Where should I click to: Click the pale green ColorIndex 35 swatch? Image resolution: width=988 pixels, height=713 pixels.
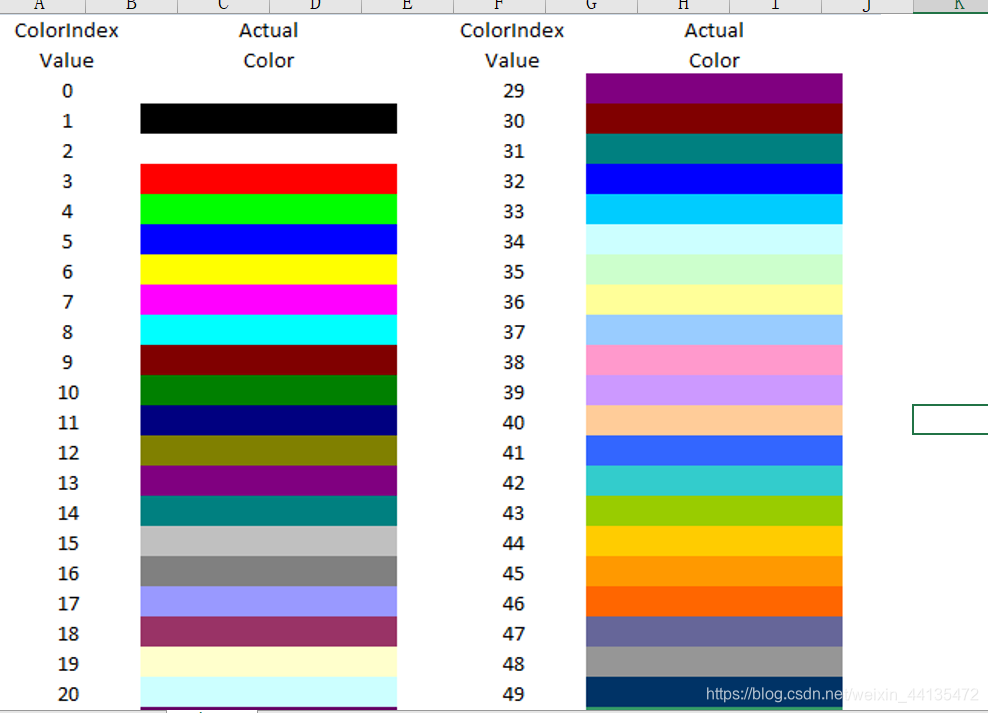pos(714,270)
